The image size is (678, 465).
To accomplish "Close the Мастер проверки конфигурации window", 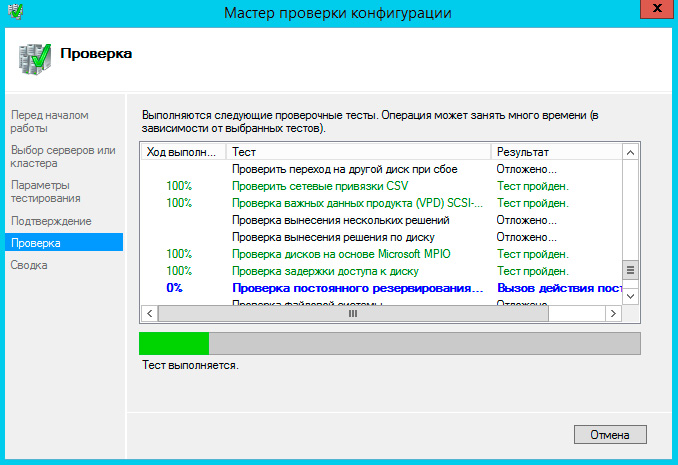I will 656,9.
